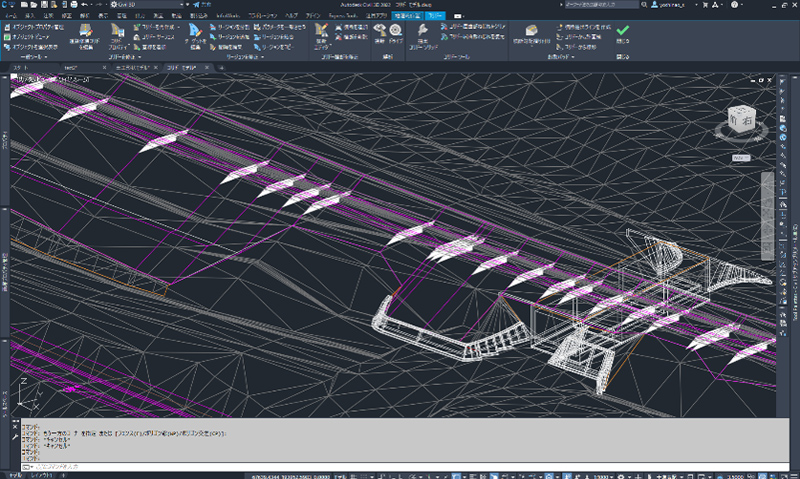
Task: Toggle the ribbon minimize button beside the tabs
Action: pos(458,16)
